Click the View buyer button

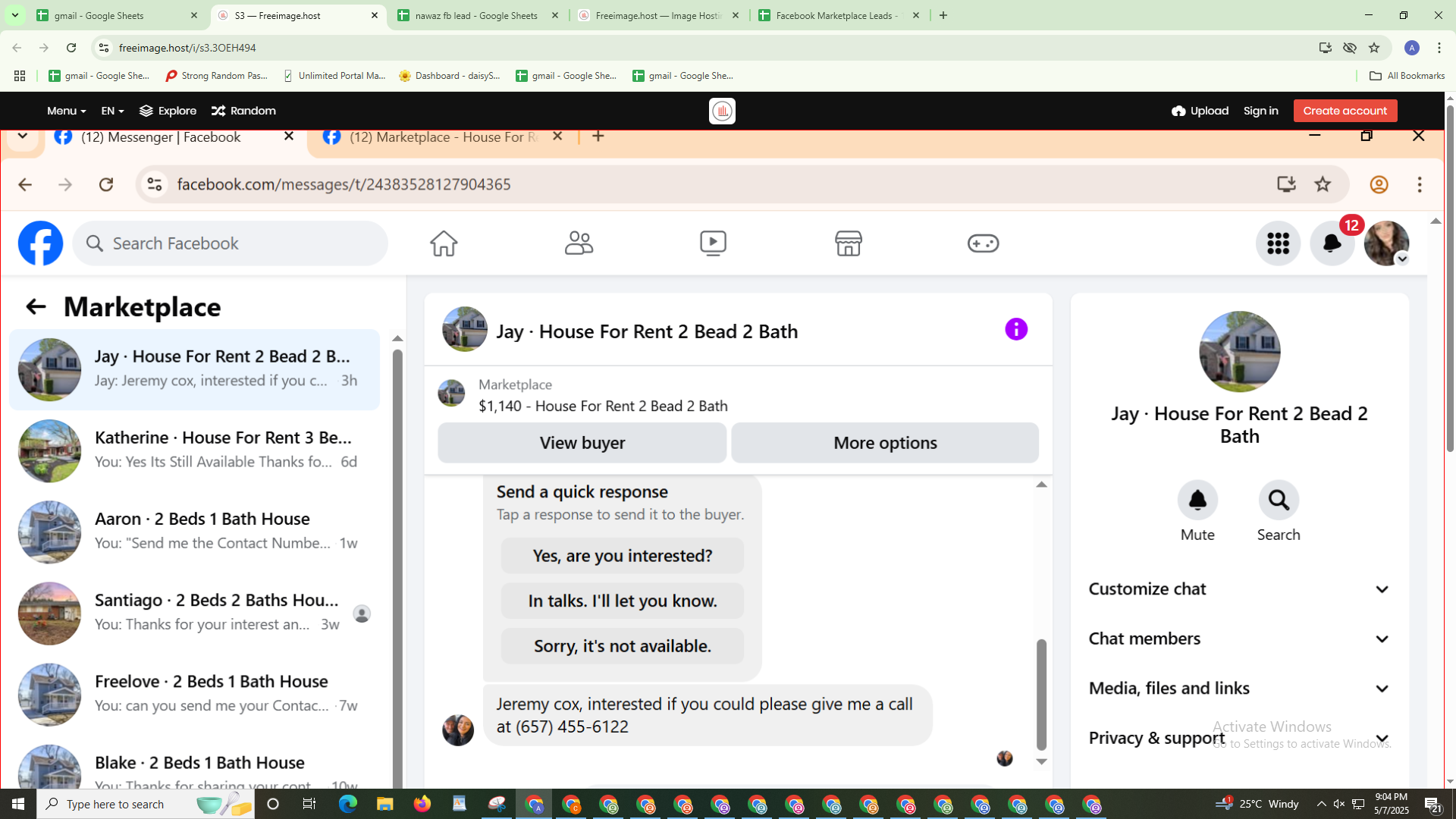pos(582,443)
